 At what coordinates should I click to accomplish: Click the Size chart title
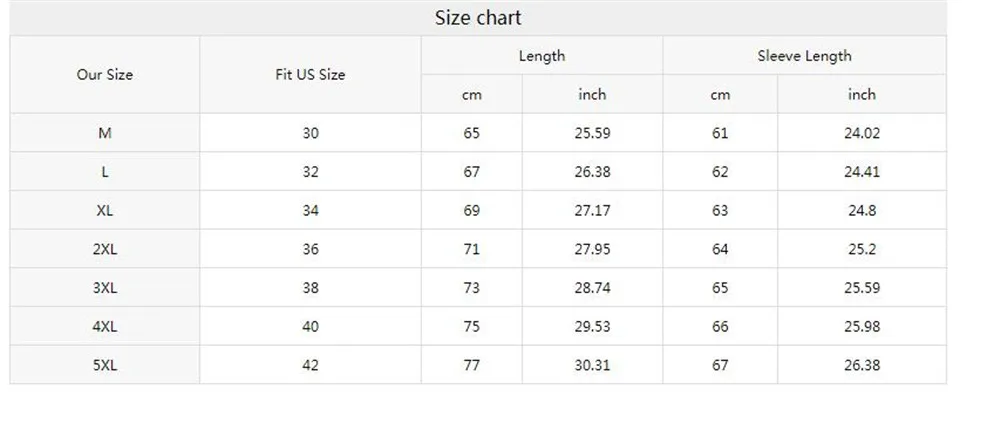coord(478,18)
